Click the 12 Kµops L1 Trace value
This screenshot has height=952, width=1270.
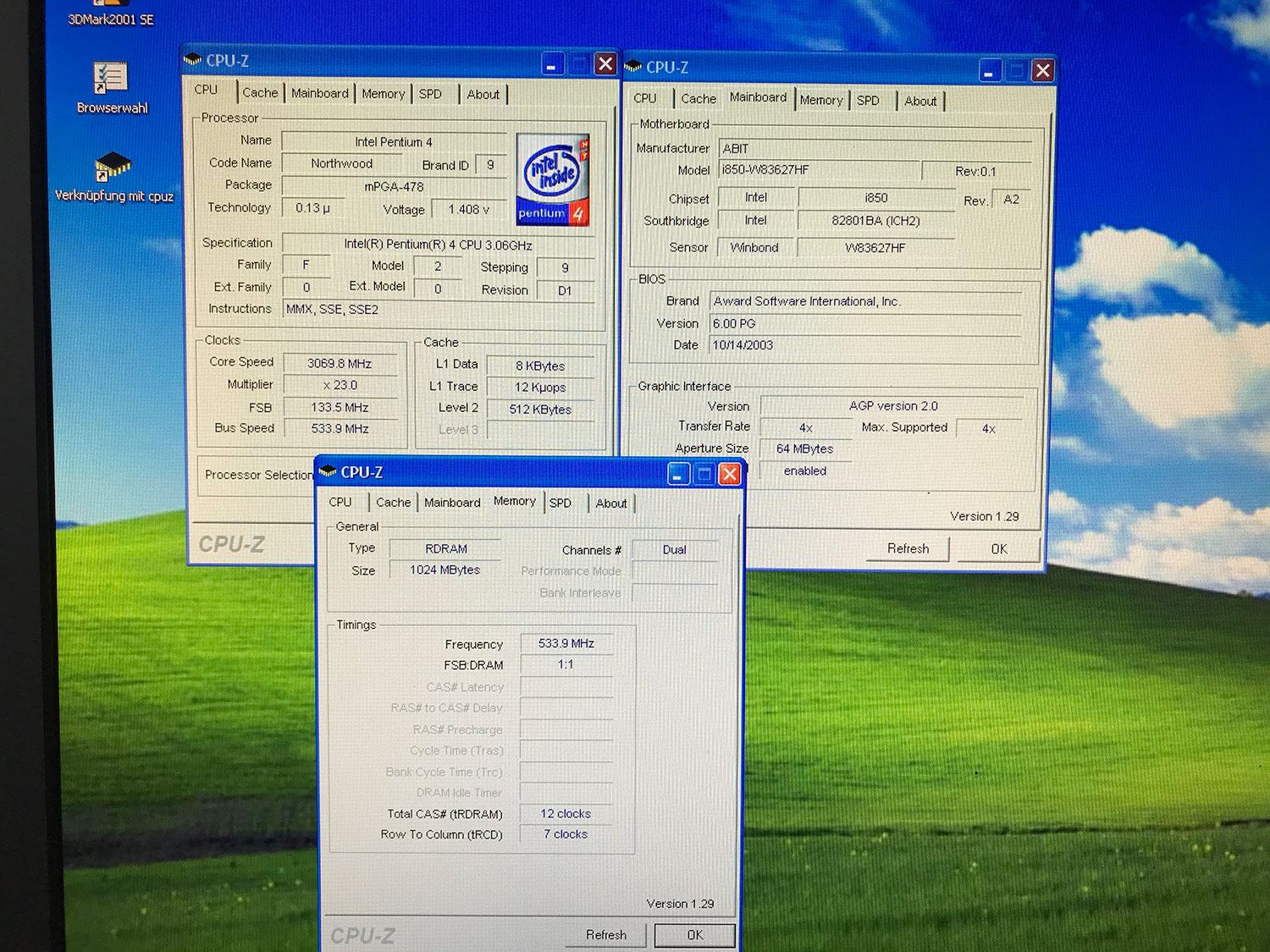[540, 388]
